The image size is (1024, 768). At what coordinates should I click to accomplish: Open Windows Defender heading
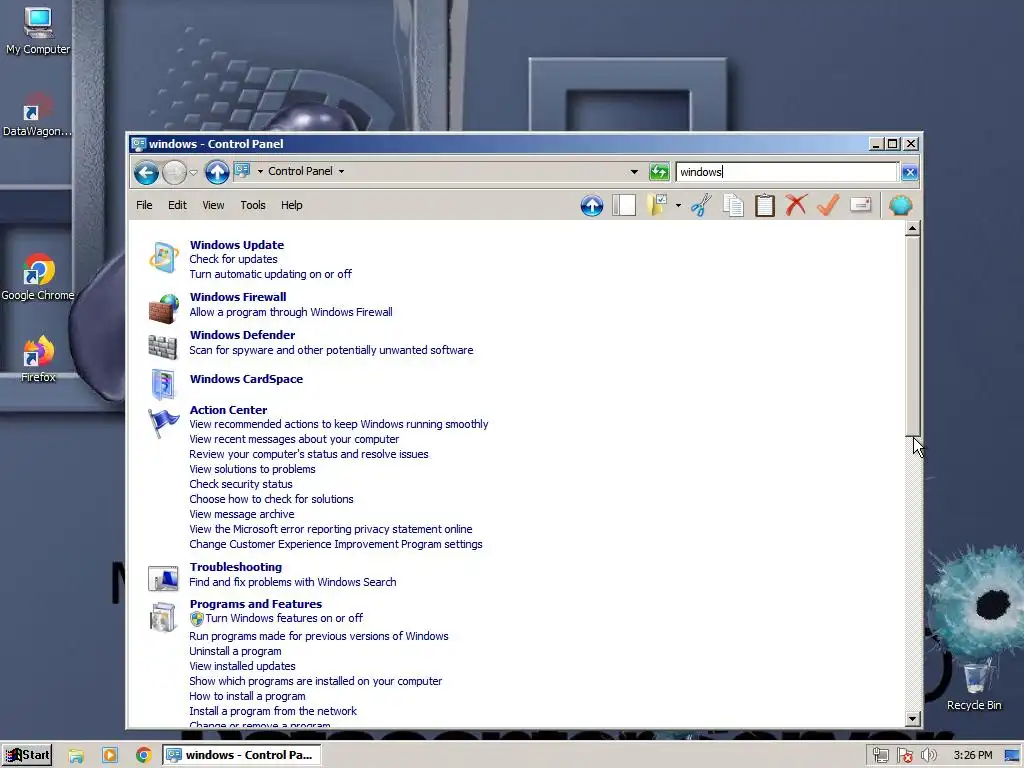[242, 335]
